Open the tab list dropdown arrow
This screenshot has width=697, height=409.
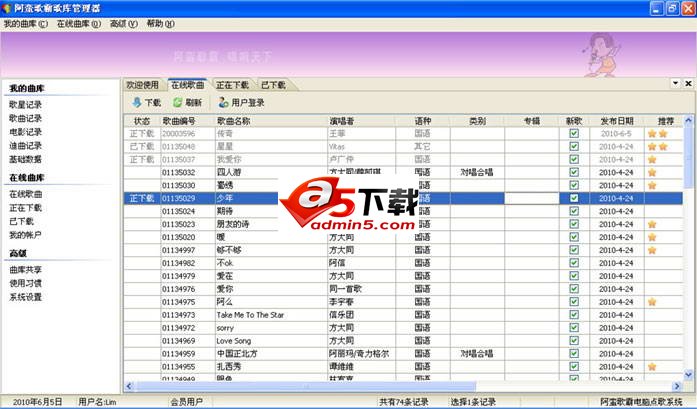click(675, 83)
